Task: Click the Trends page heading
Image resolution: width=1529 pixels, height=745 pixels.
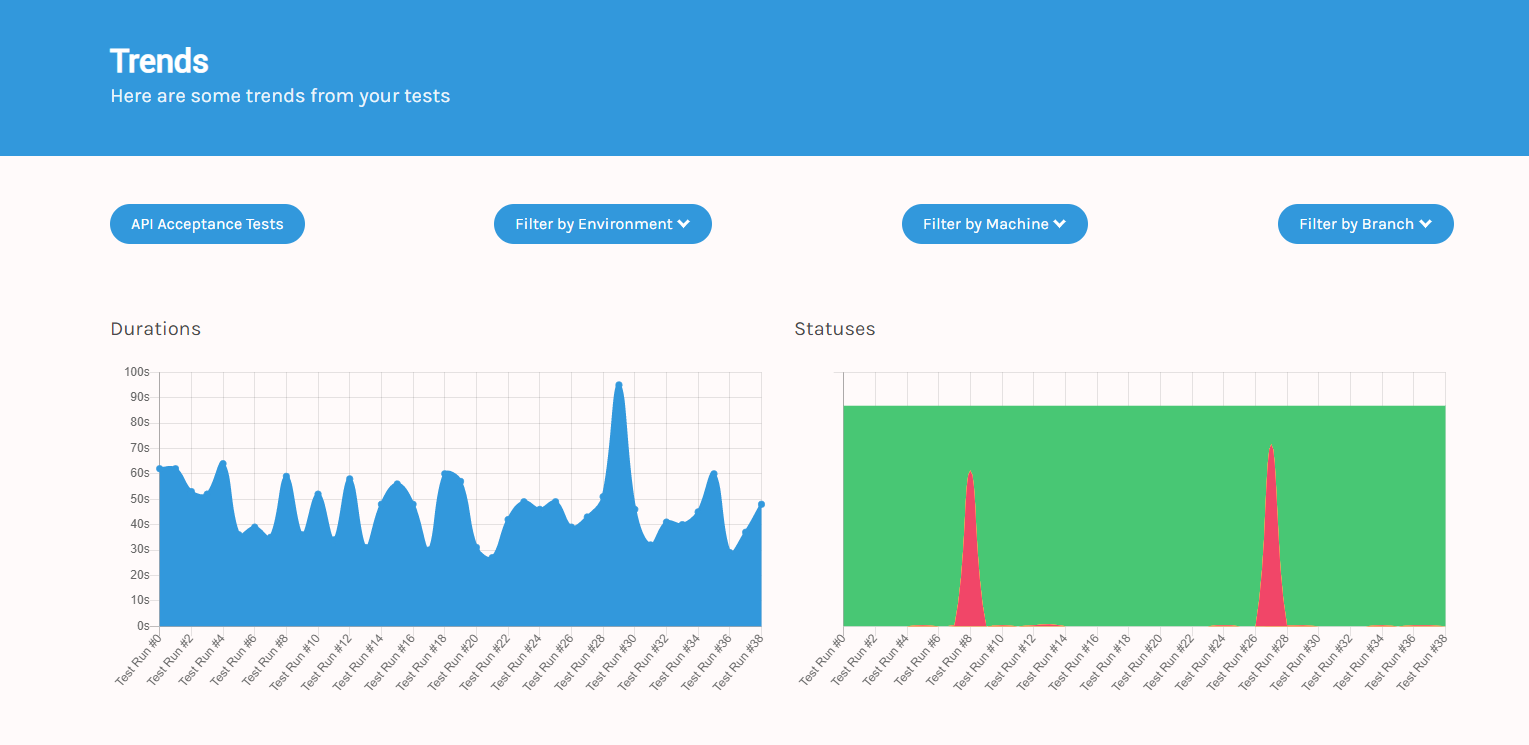Action: [x=159, y=61]
